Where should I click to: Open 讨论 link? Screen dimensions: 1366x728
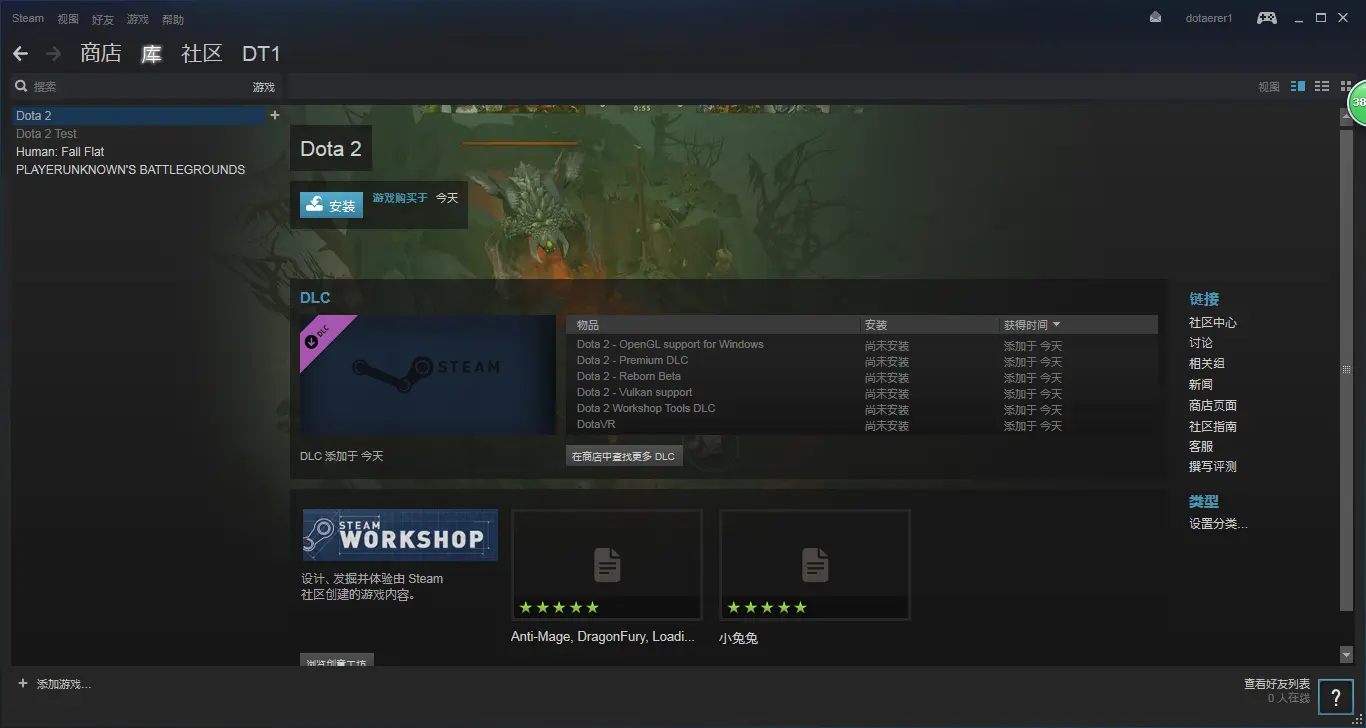pyautogui.click(x=1201, y=343)
